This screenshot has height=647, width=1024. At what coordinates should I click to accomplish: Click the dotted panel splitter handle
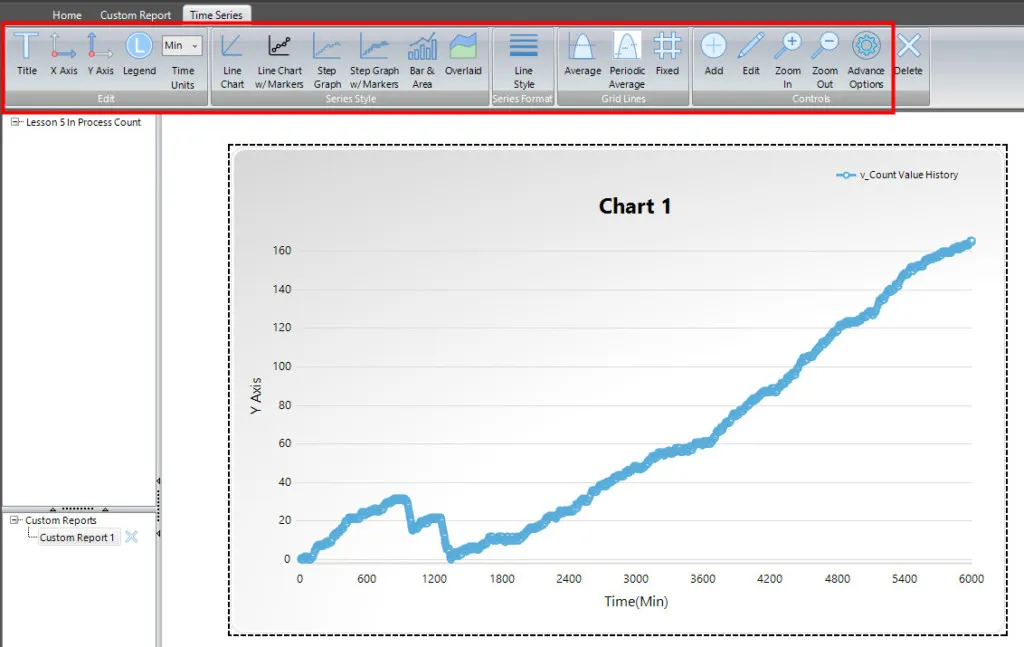coord(78,509)
